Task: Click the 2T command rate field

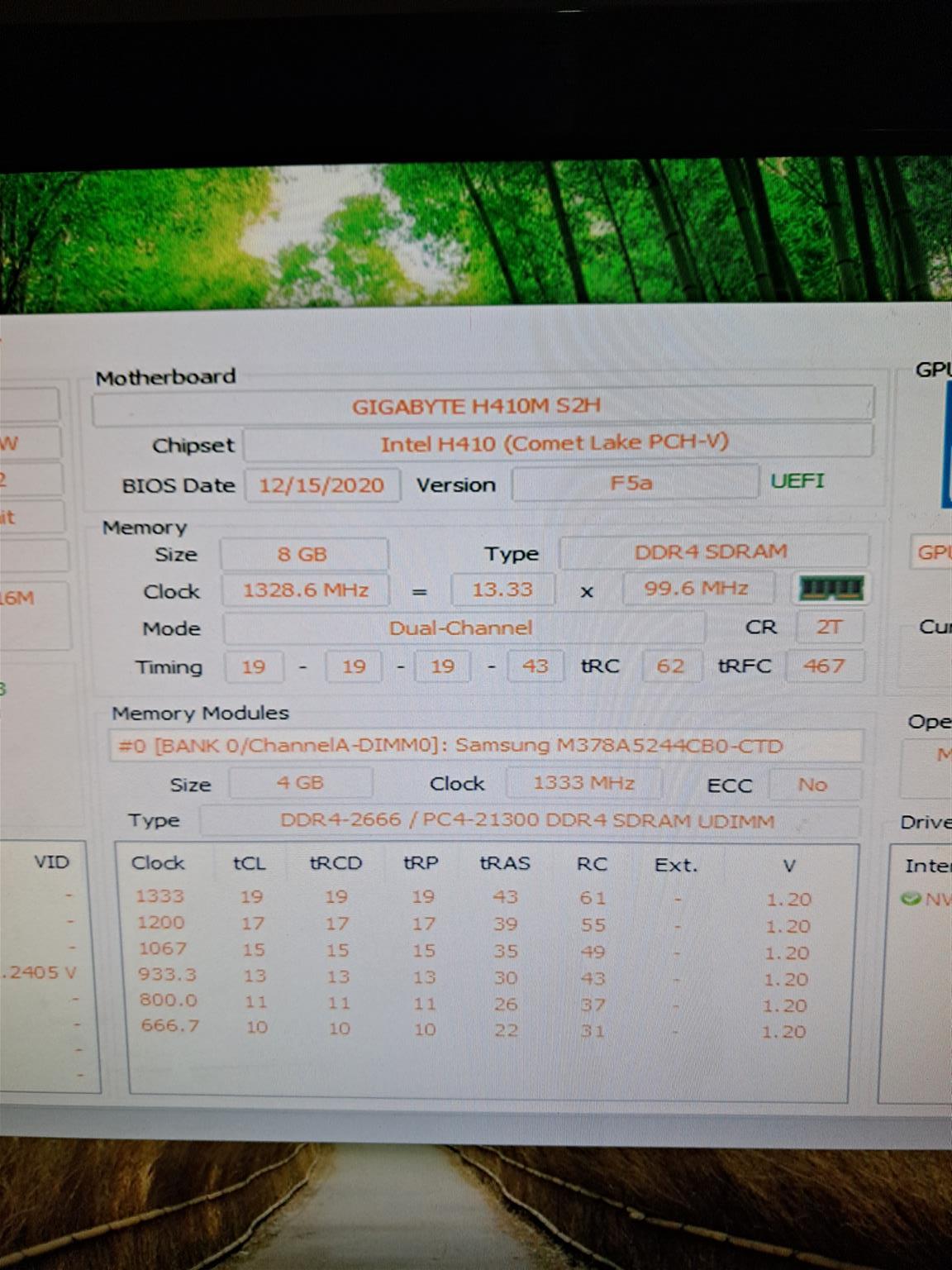Action: pyautogui.click(x=829, y=627)
